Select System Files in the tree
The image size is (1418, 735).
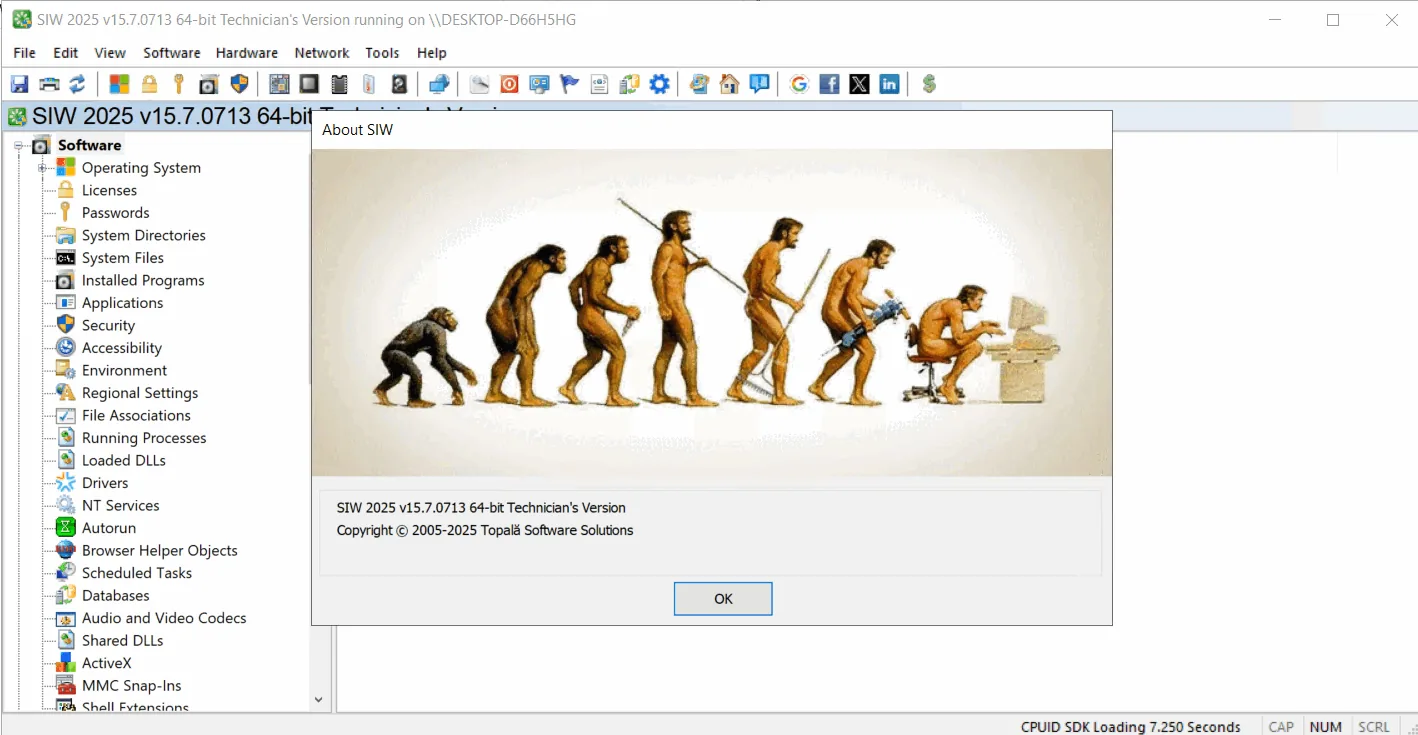123,258
